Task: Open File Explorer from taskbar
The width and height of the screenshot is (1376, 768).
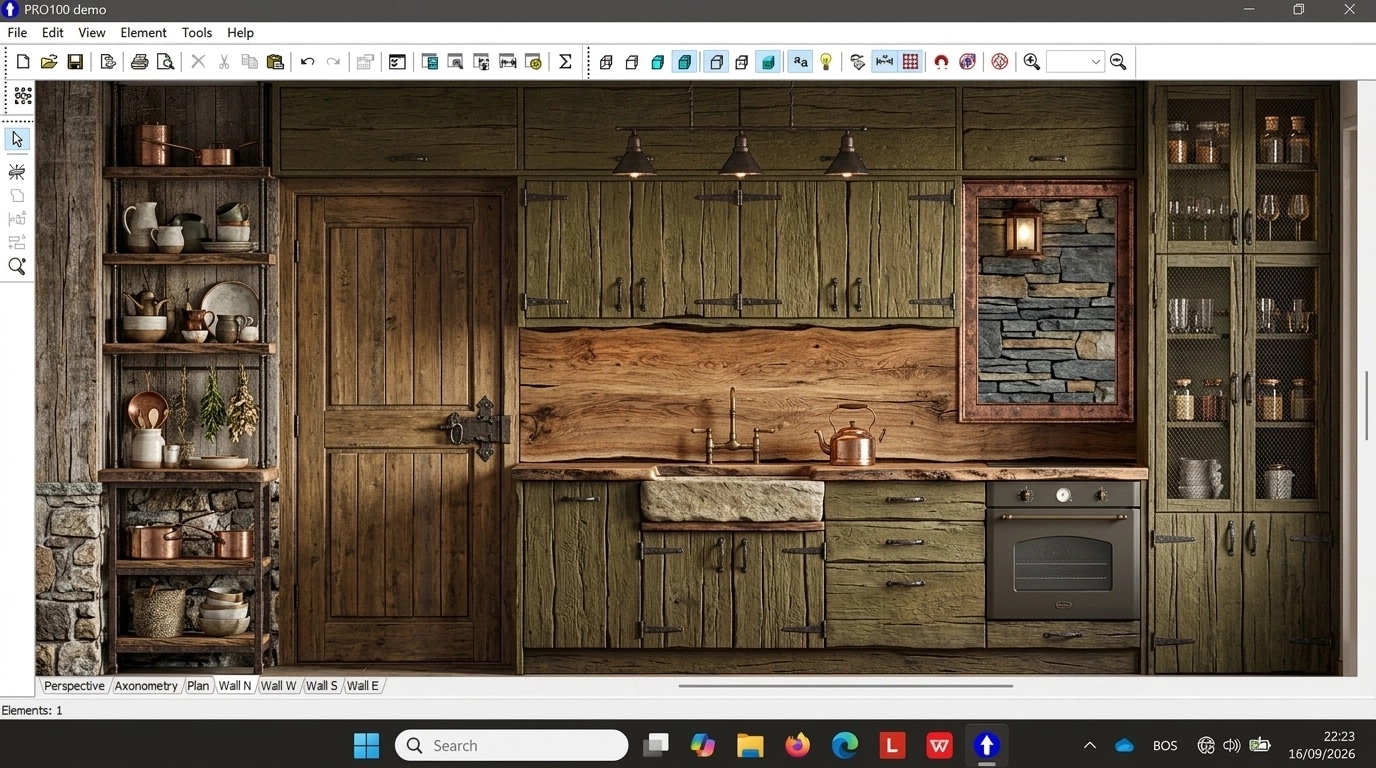Action: 750,746
